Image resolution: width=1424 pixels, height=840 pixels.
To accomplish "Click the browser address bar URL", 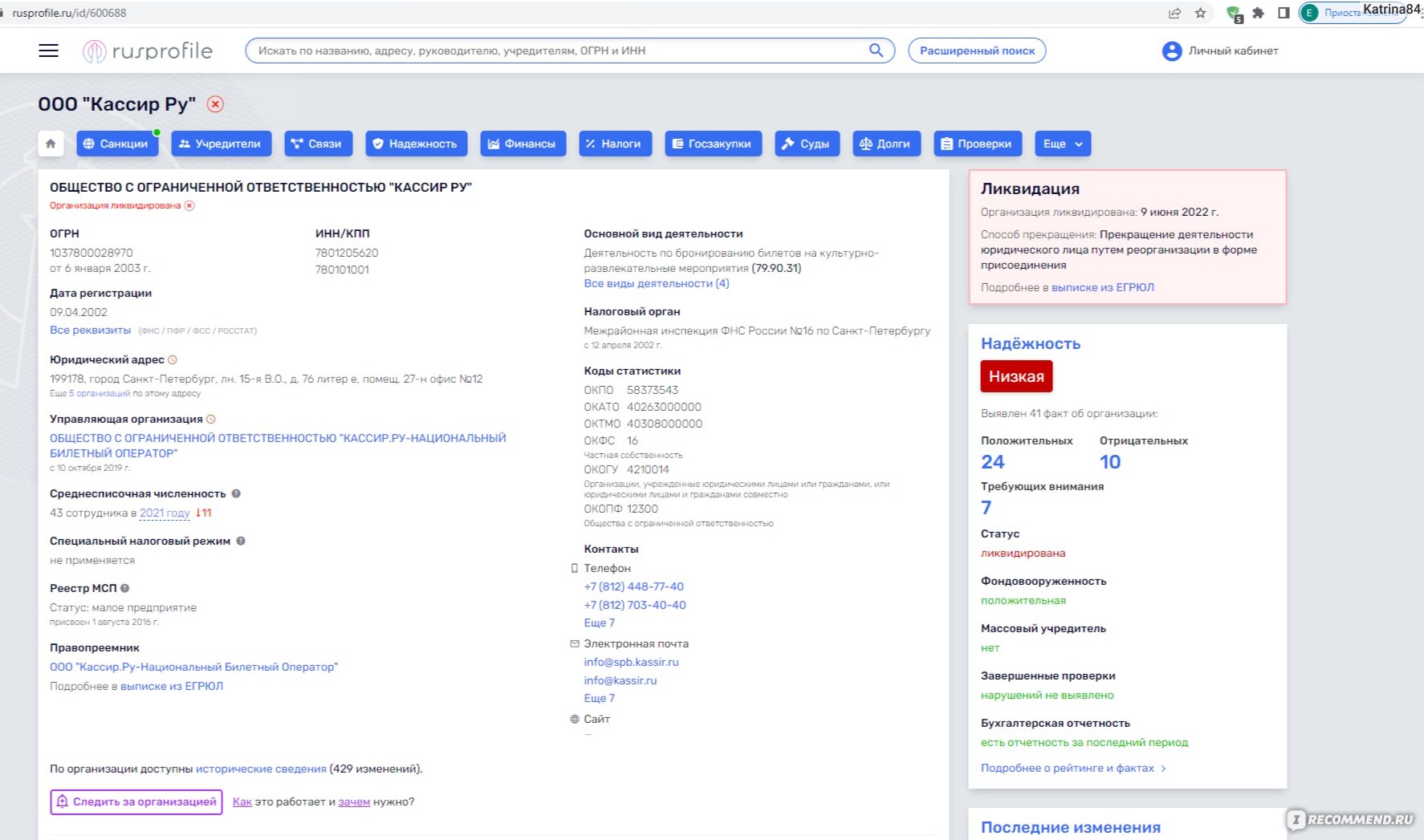I will (69, 13).
